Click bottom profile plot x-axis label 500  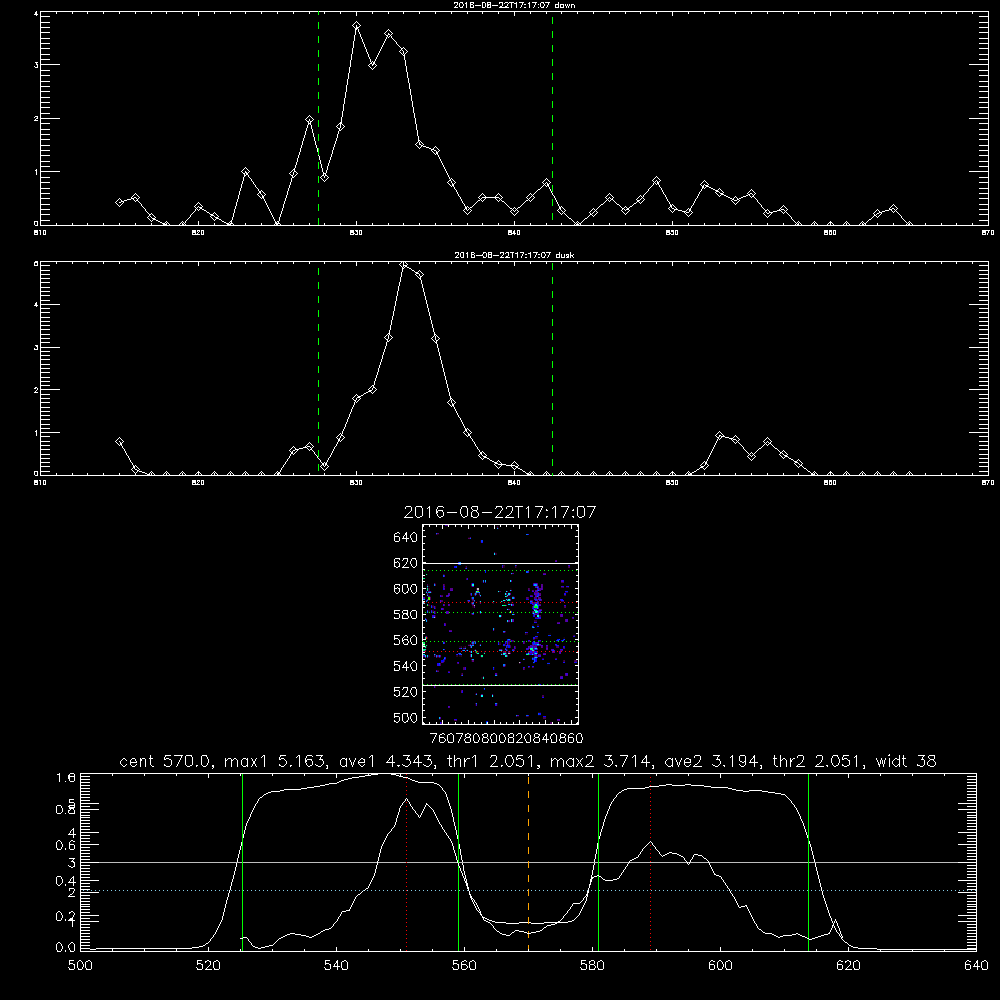(80, 966)
